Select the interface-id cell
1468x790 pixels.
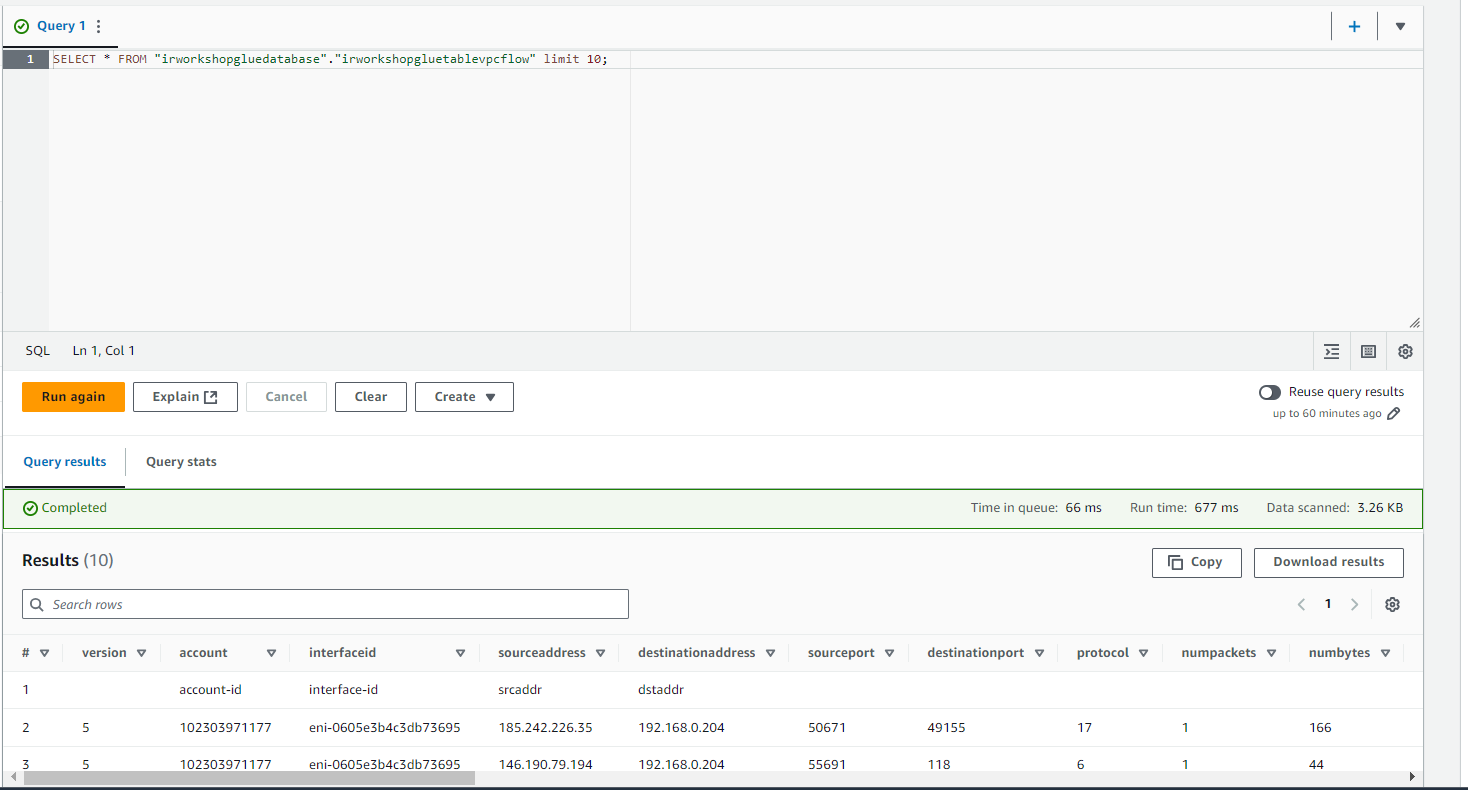(343, 690)
